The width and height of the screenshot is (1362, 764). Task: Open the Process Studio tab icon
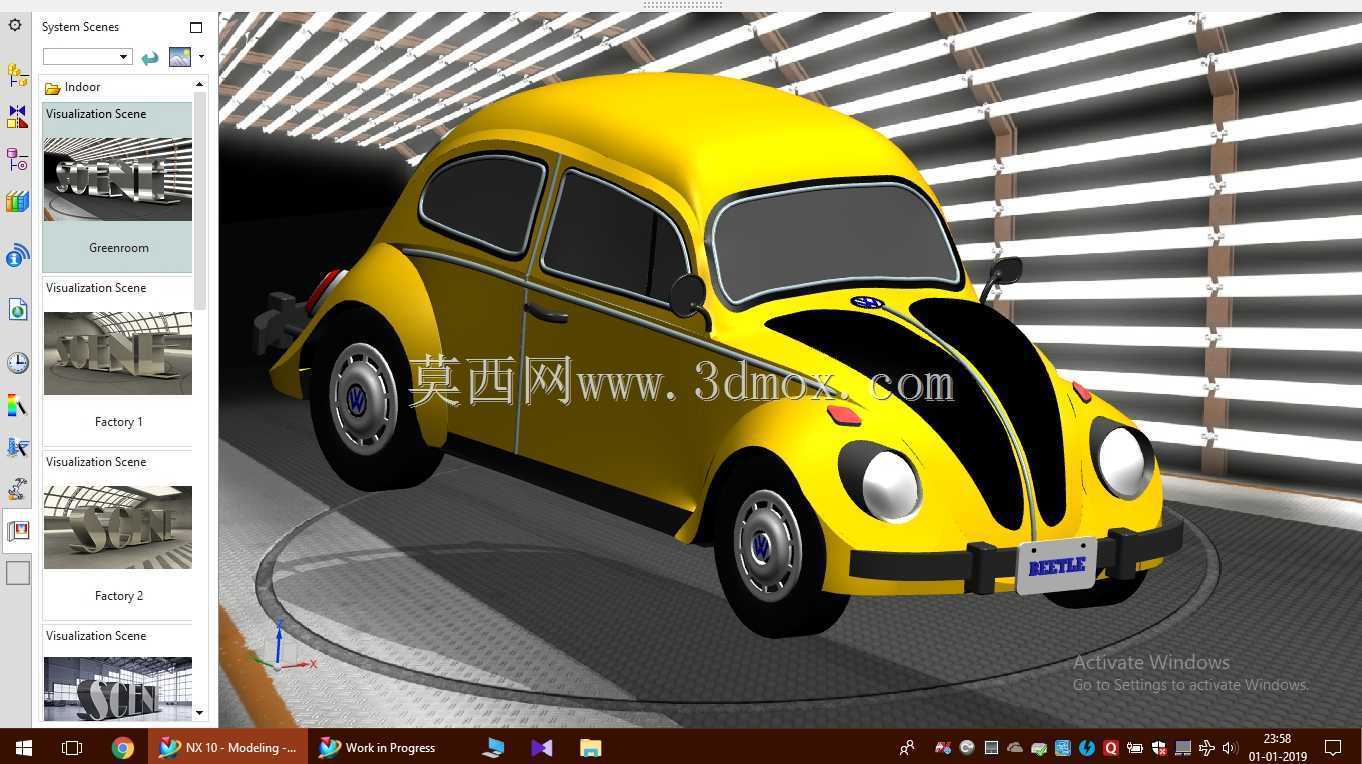17,447
